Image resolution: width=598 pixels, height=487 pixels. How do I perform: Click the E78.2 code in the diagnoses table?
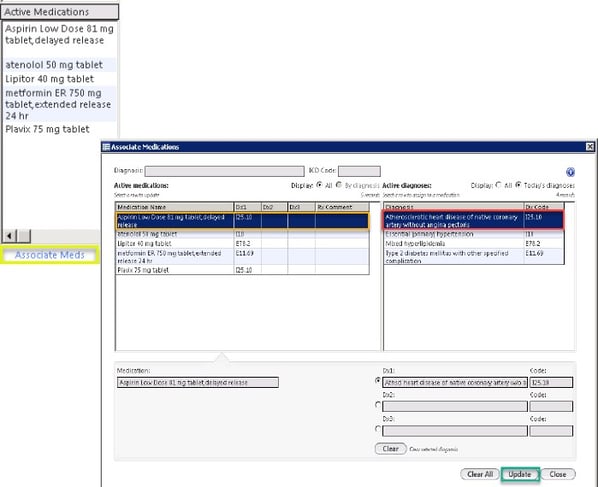pos(533,243)
